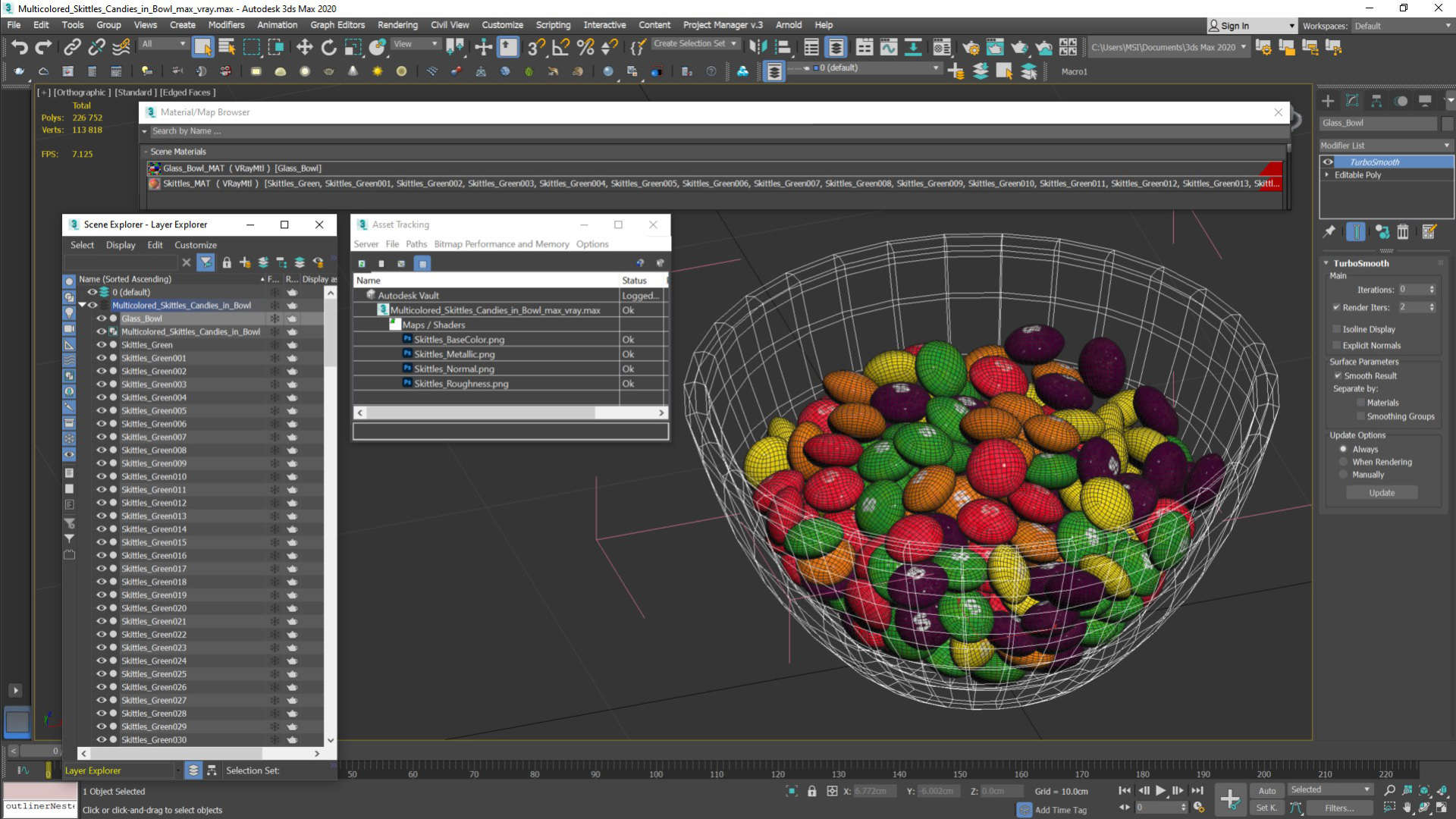
Task: Enable Explicit Normals checkbox
Action: pyautogui.click(x=1336, y=345)
